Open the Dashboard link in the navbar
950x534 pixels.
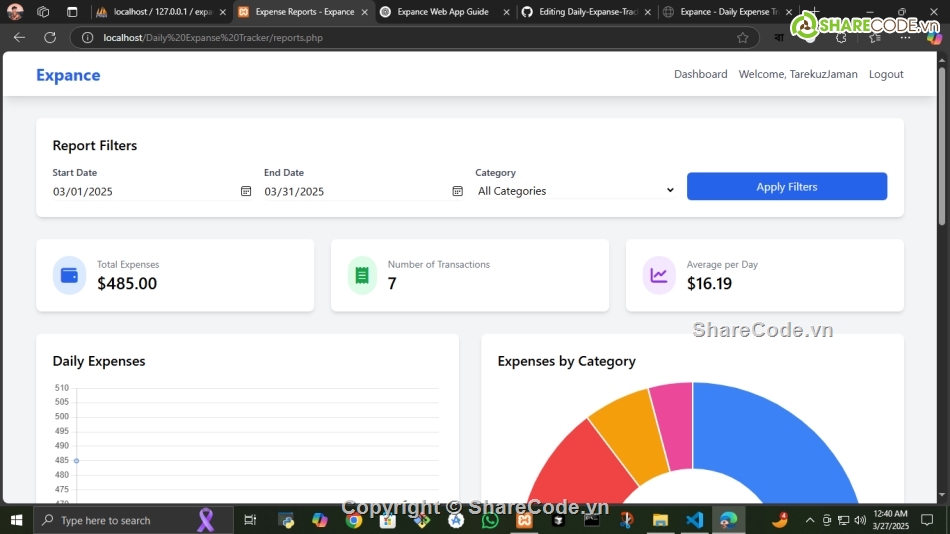pyautogui.click(x=700, y=74)
